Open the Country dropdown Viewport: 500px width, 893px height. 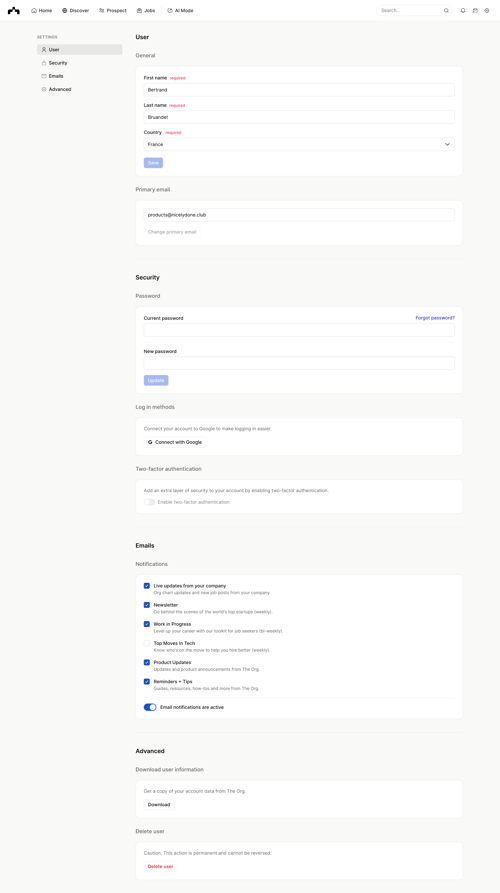(x=299, y=144)
